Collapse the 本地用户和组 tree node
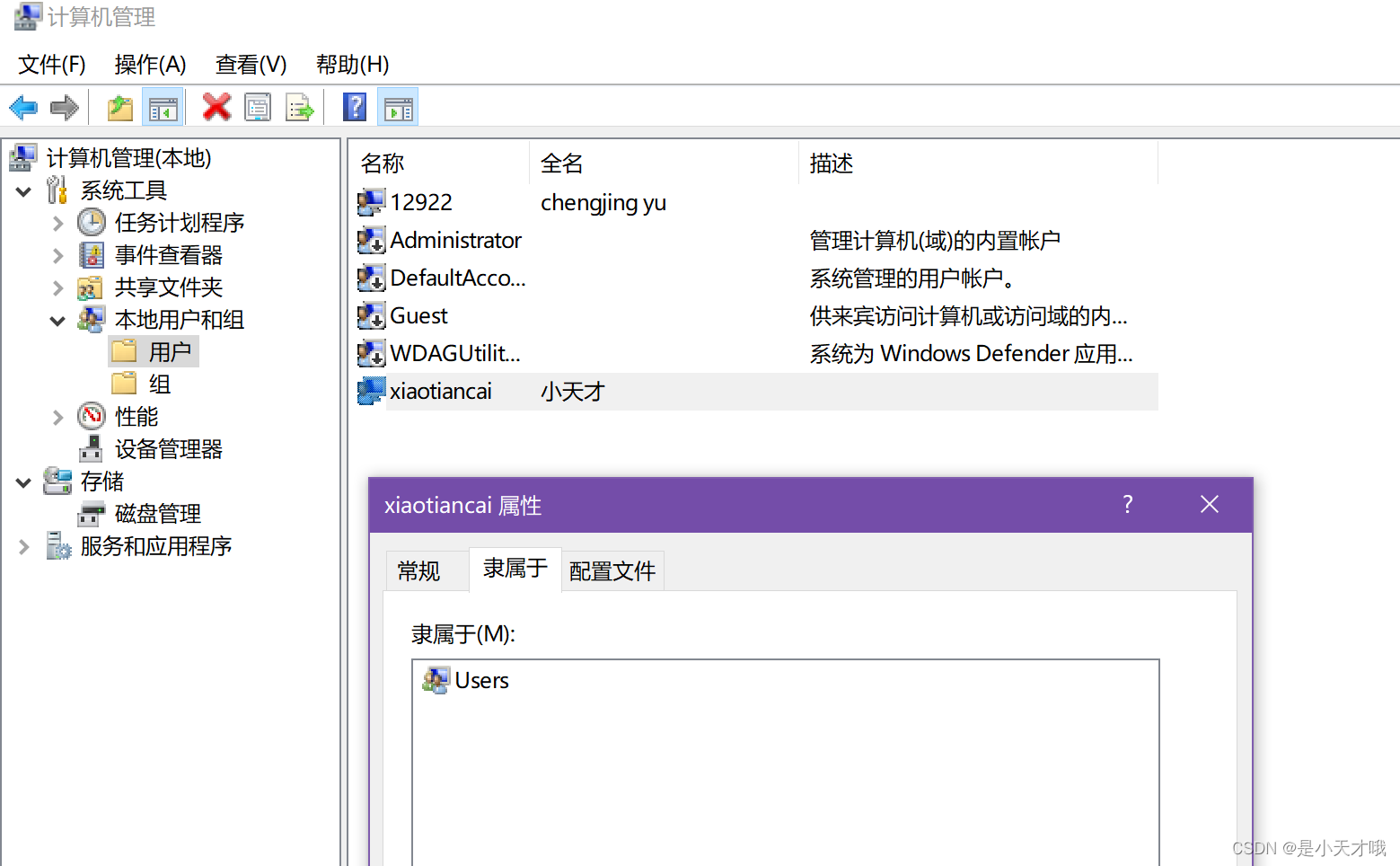Image resolution: width=1400 pixels, height=866 pixels. pyautogui.click(x=57, y=320)
